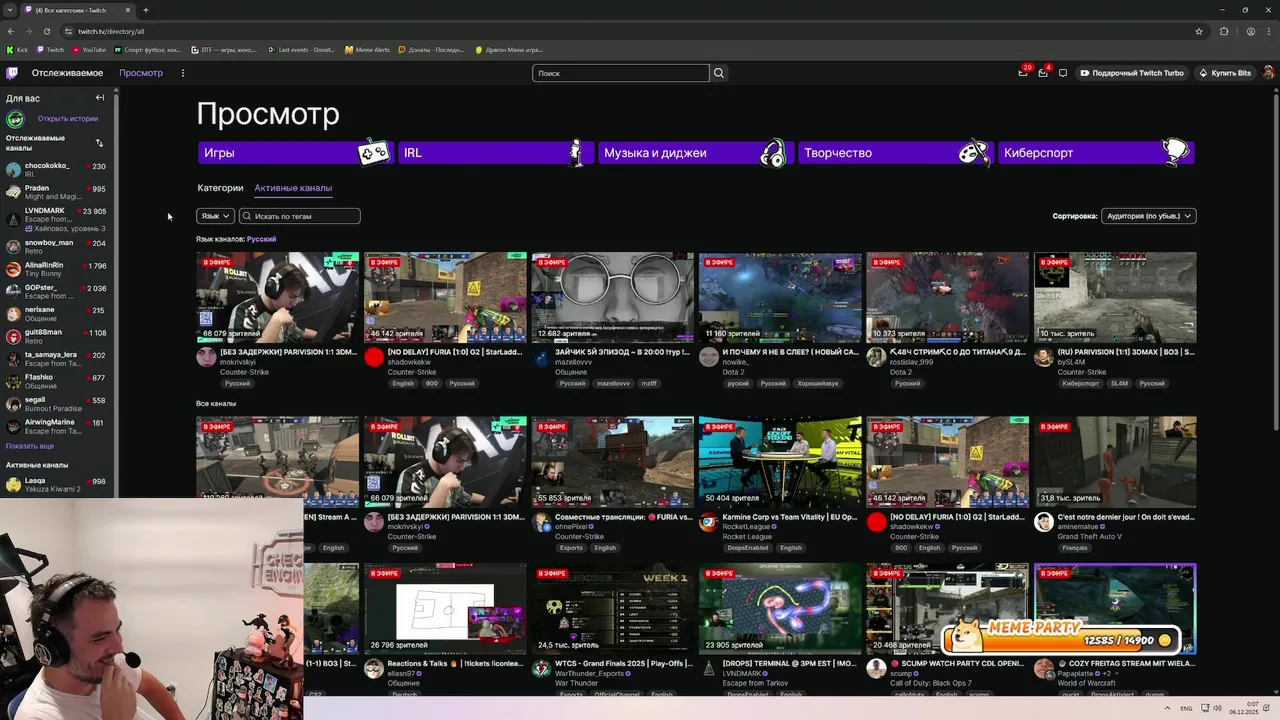Open the shadowkekw red channel avatar
Image resolution: width=1280 pixels, height=720 pixels.
(x=374, y=357)
